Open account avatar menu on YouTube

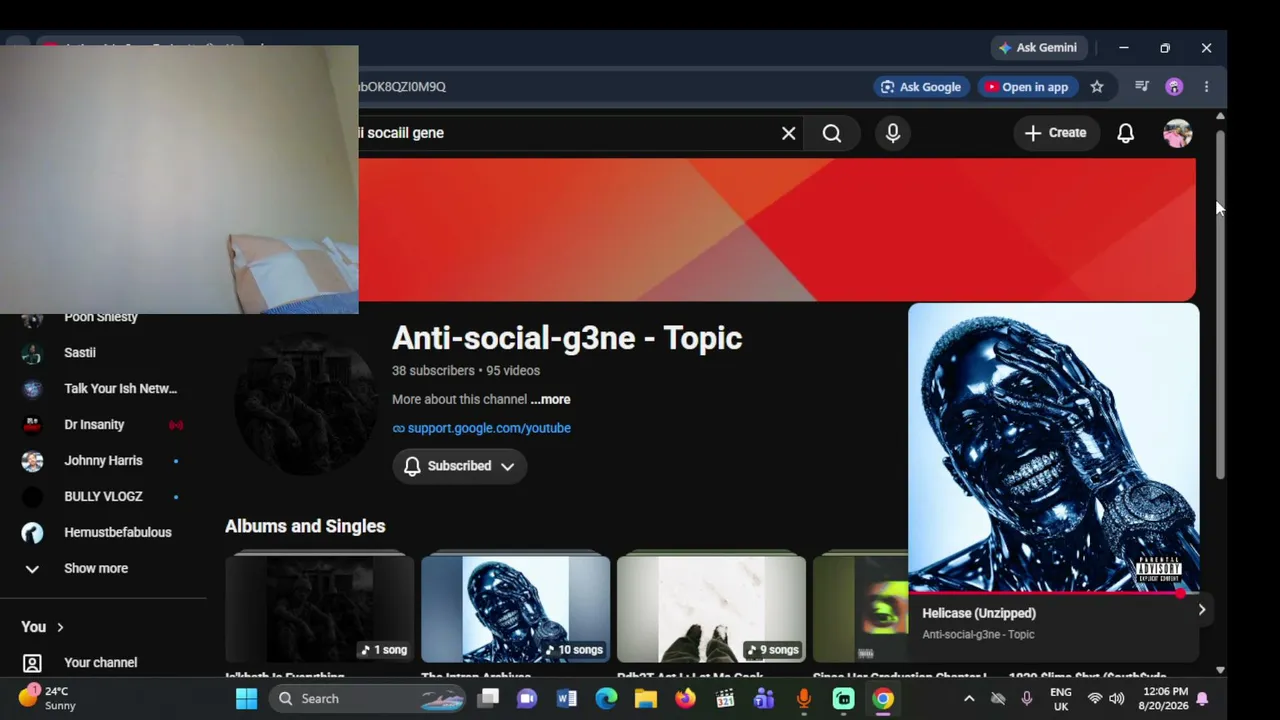pyautogui.click(x=1178, y=133)
